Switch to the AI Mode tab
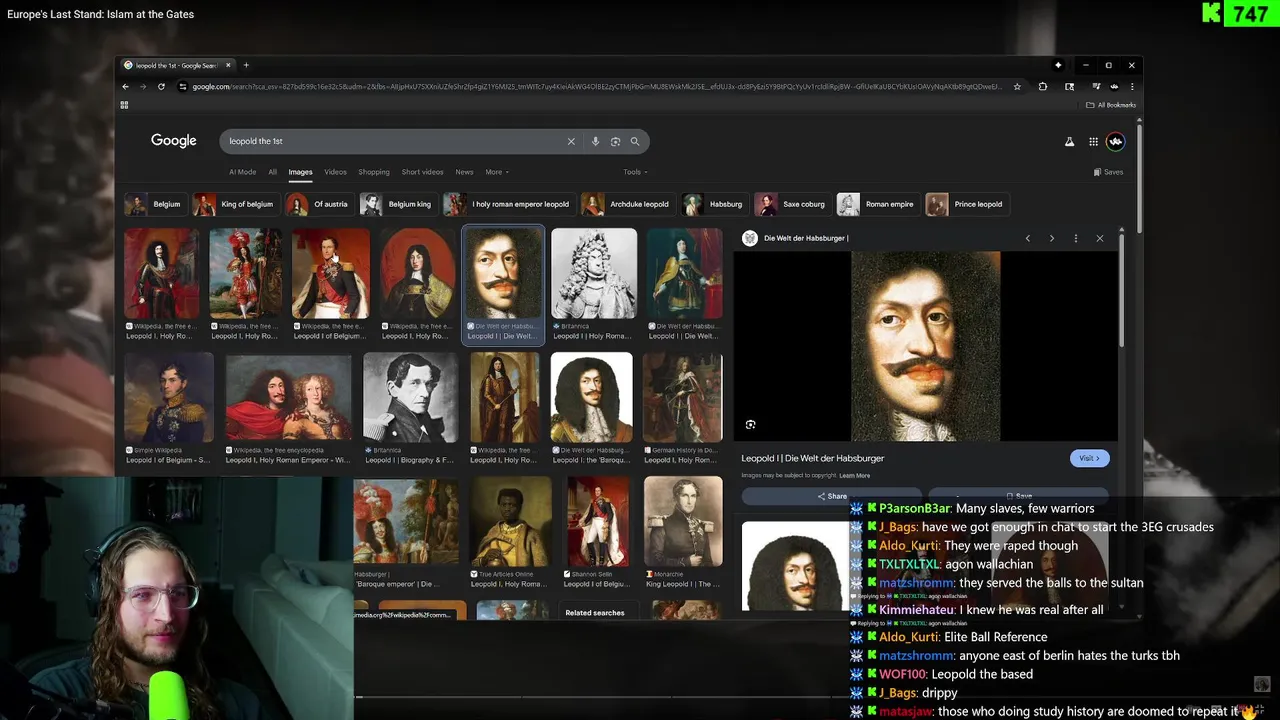The image size is (1280, 720). click(x=243, y=172)
